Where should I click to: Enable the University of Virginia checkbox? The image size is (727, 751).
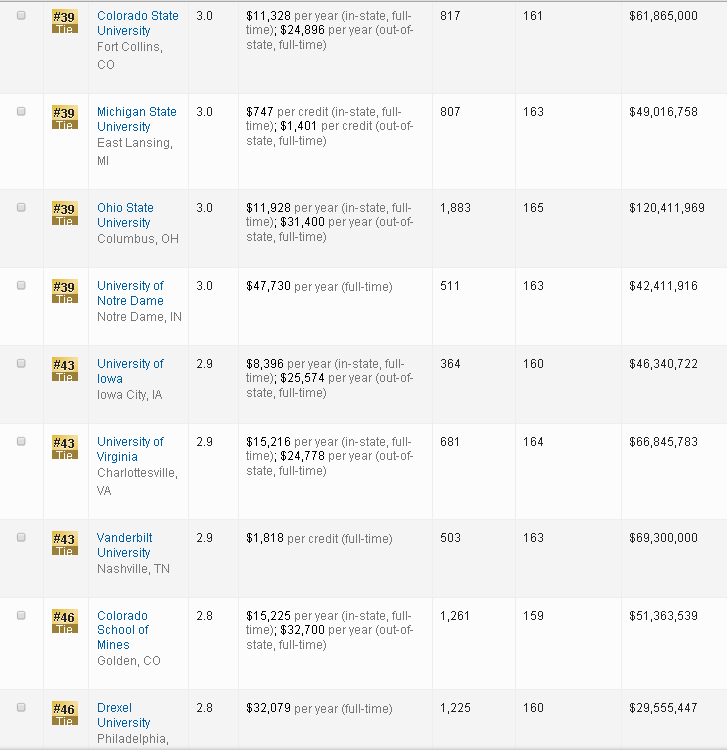(x=21, y=442)
